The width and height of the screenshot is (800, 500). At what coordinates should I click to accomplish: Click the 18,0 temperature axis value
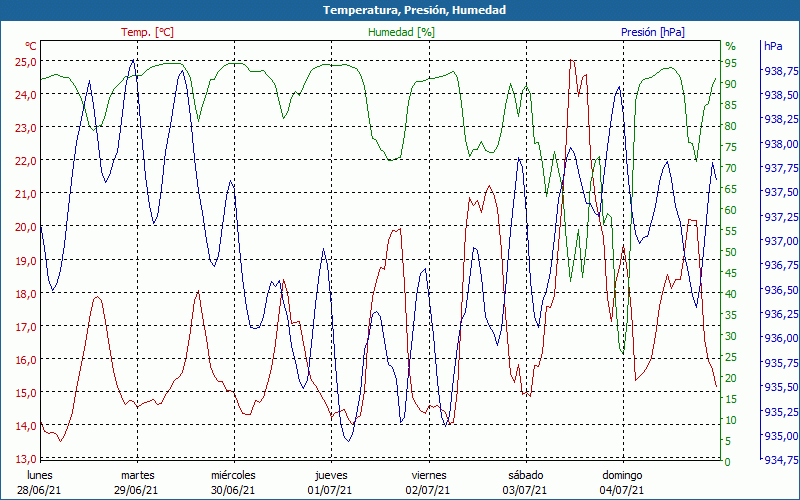[x=27, y=294]
